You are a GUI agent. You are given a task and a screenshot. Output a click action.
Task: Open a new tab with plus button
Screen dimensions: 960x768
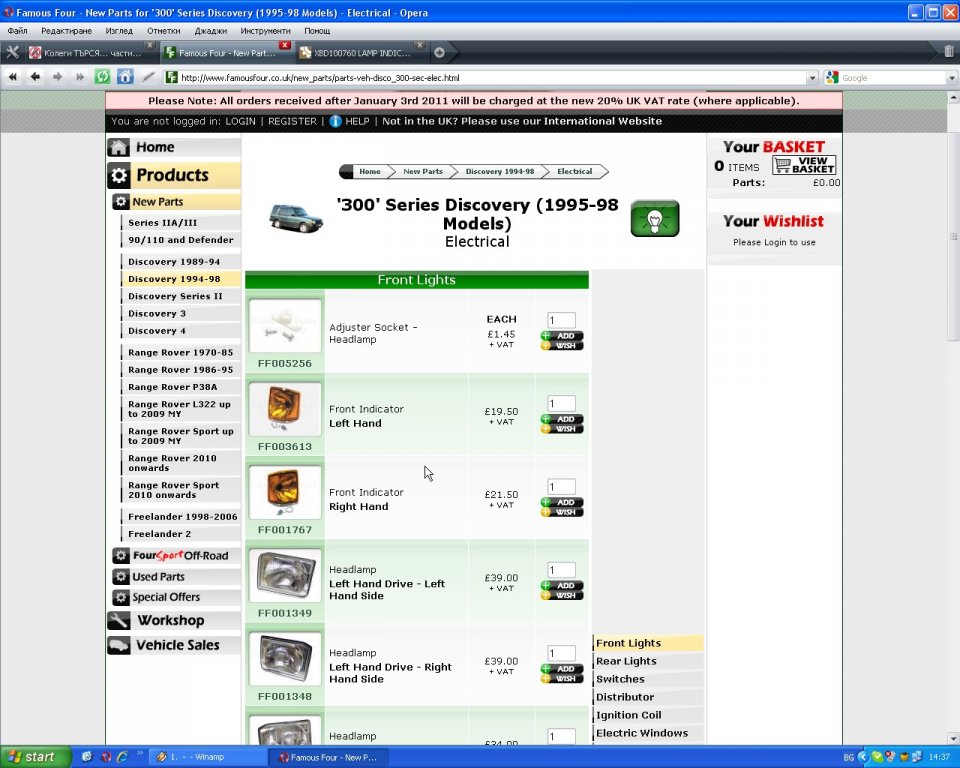point(439,53)
